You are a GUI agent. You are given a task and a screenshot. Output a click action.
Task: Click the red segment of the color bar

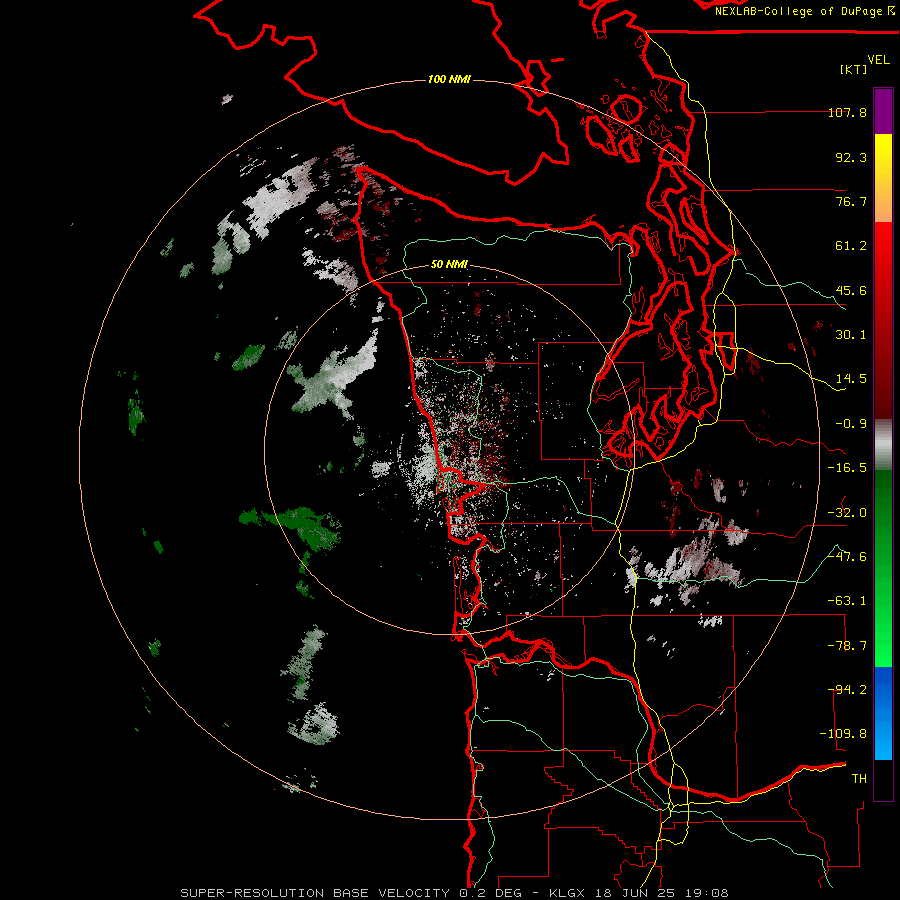883,320
